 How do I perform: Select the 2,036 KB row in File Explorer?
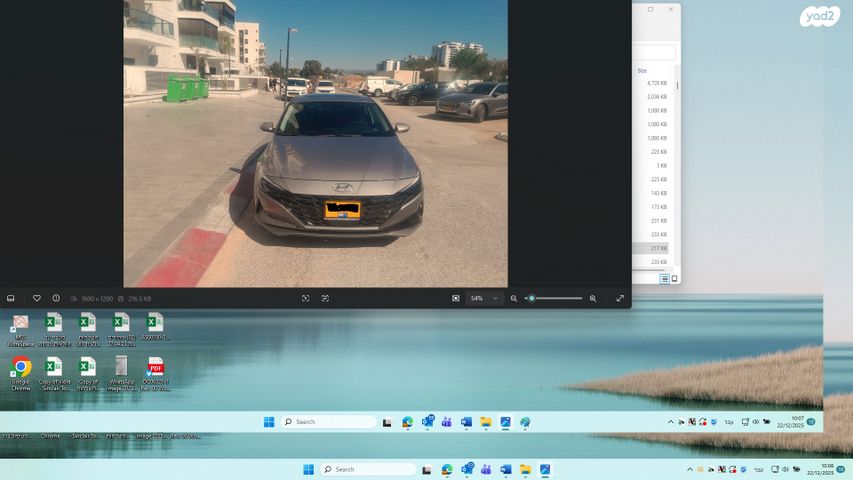652,97
